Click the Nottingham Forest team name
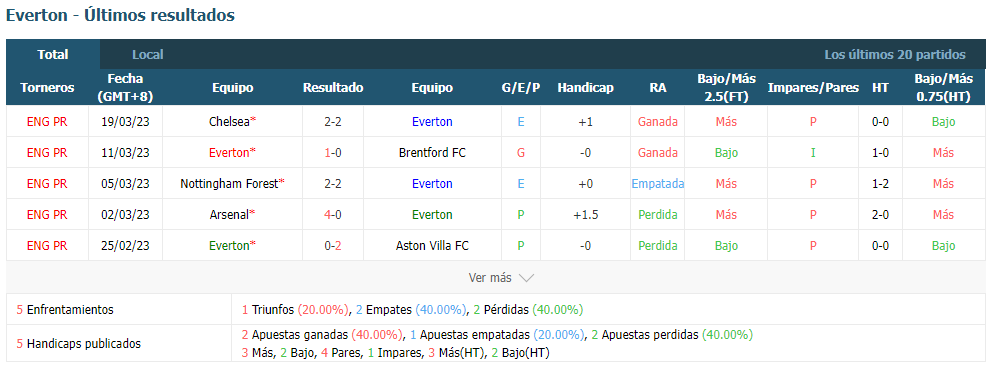The height and width of the screenshot is (369, 994). [229, 184]
